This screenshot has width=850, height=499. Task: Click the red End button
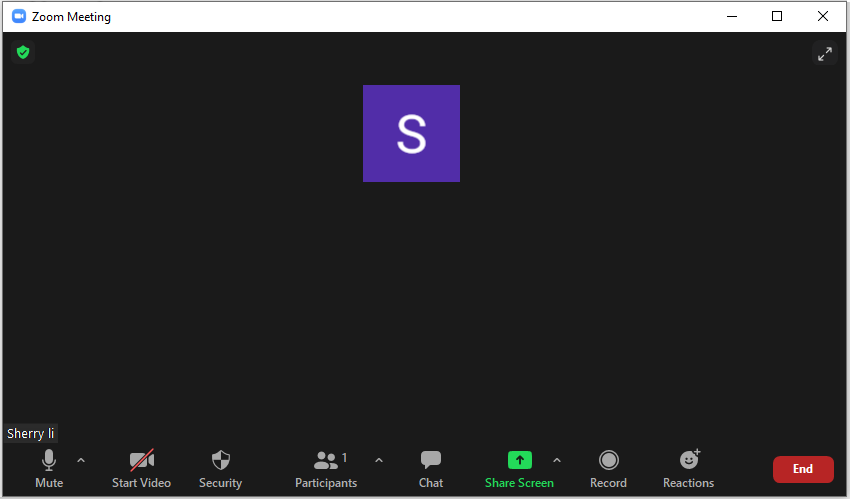(803, 469)
